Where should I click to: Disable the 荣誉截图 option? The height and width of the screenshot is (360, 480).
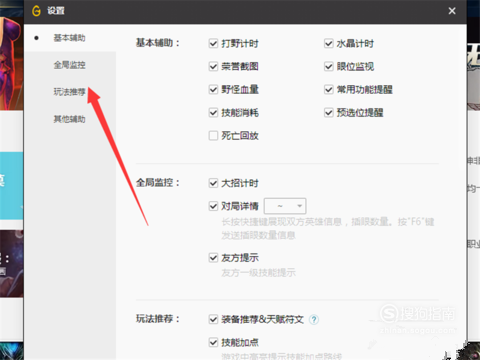point(213,66)
